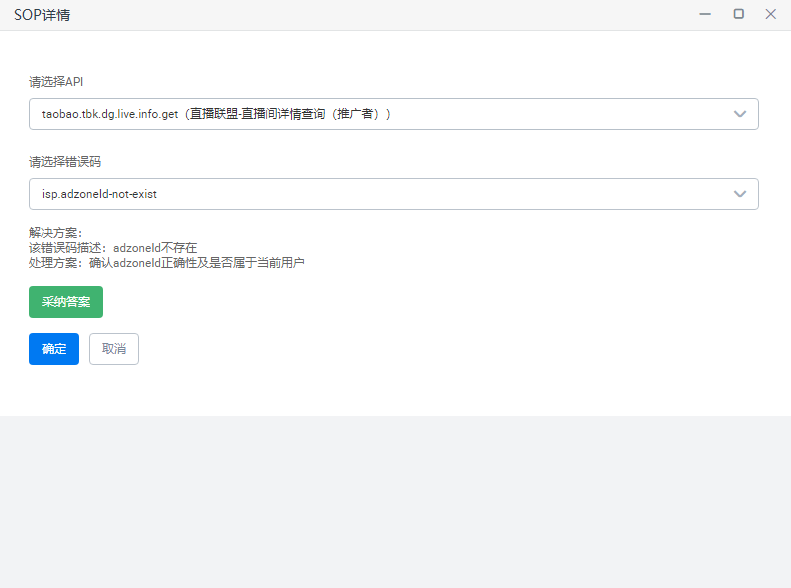Click the chevron arrow of API dropdown
This screenshot has width=791, height=588.
740,114
